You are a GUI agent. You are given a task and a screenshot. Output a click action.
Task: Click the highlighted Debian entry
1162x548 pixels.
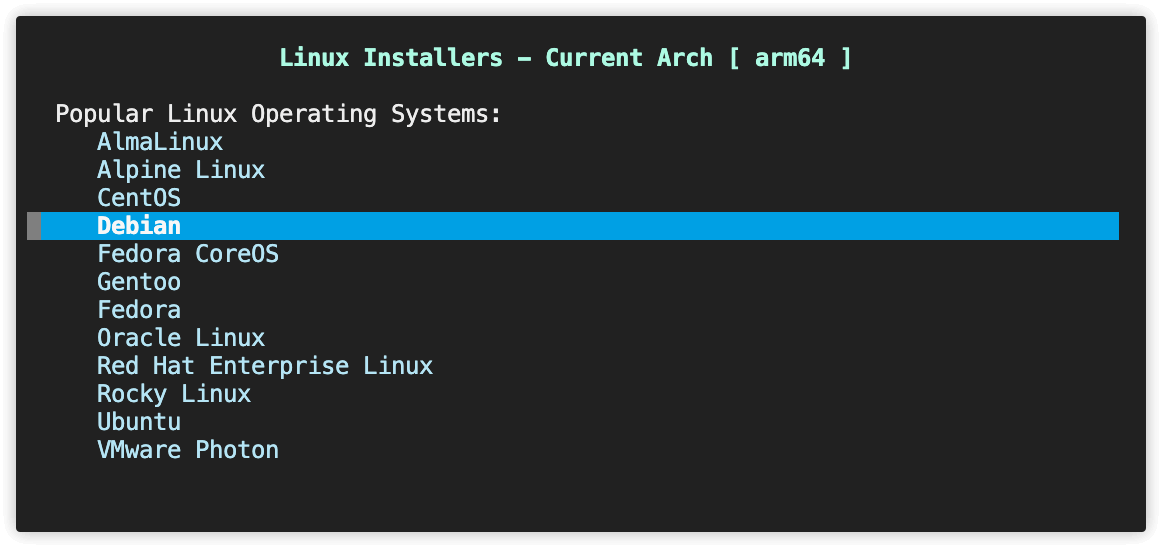(139, 226)
